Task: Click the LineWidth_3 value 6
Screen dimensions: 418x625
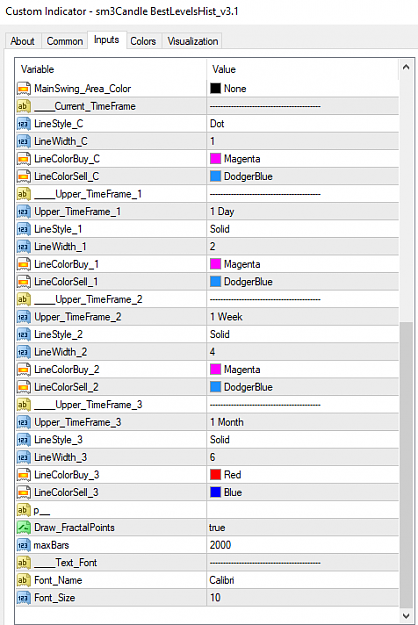Action: [212, 457]
